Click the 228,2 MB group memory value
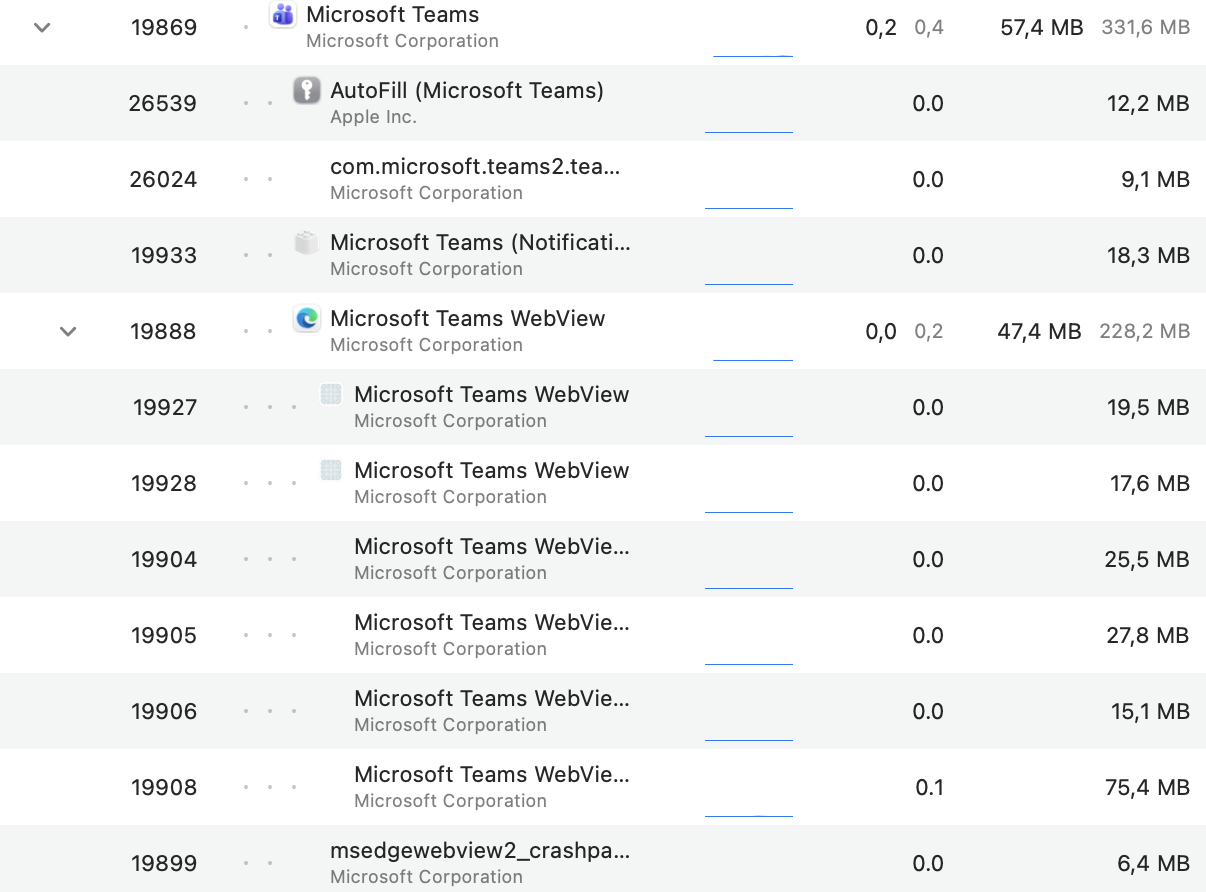The image size is (1206, 892). [1145, 331]
